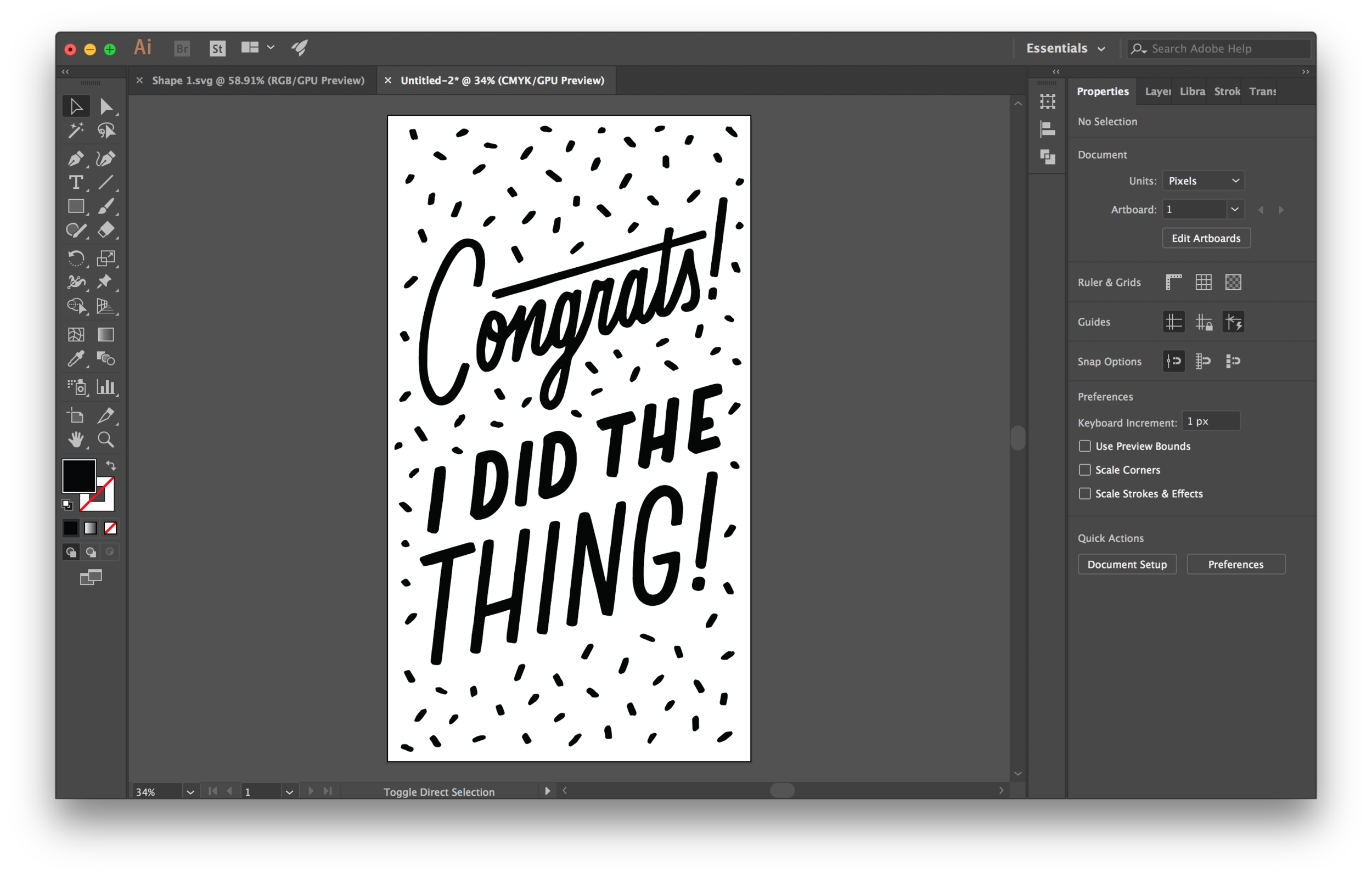The height and width of the screenshot is (878, 1372).
Task: Select the Type tool
Action: point(76,183)
